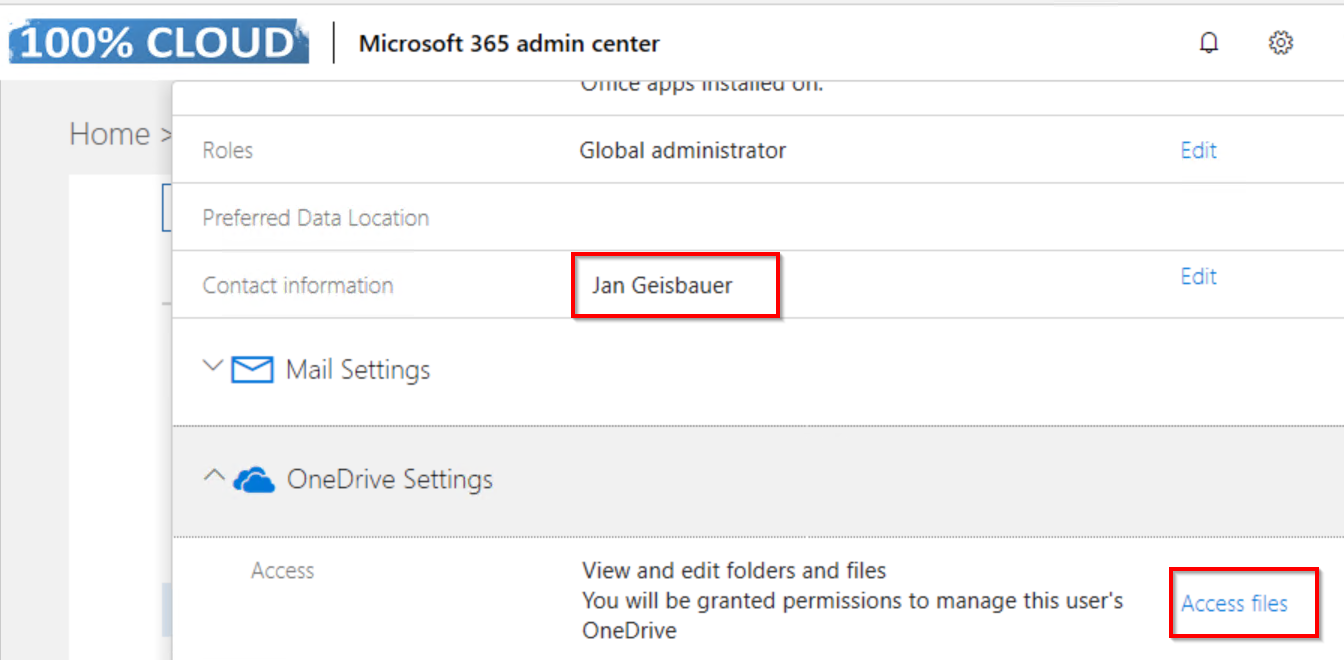Collapse the OneDrive Settings section chevron

213,478
